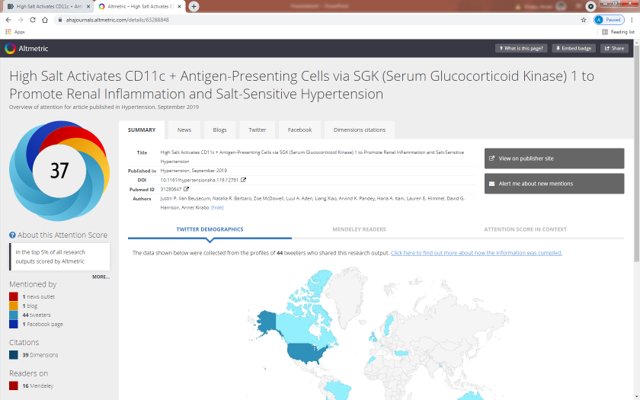Select the Mendeley Readers section tab

coord(359,229)
